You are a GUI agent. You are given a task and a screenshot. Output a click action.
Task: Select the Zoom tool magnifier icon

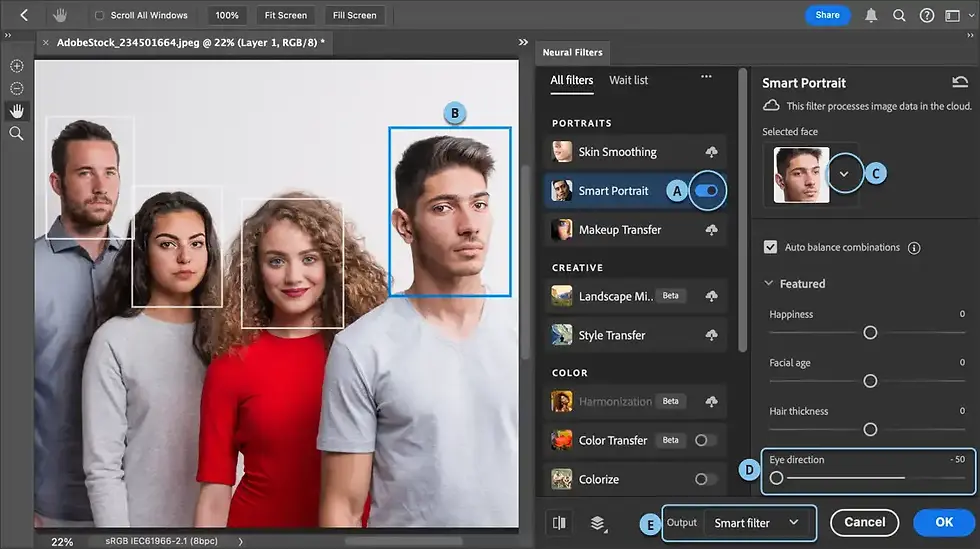click(x=17, y=133)
